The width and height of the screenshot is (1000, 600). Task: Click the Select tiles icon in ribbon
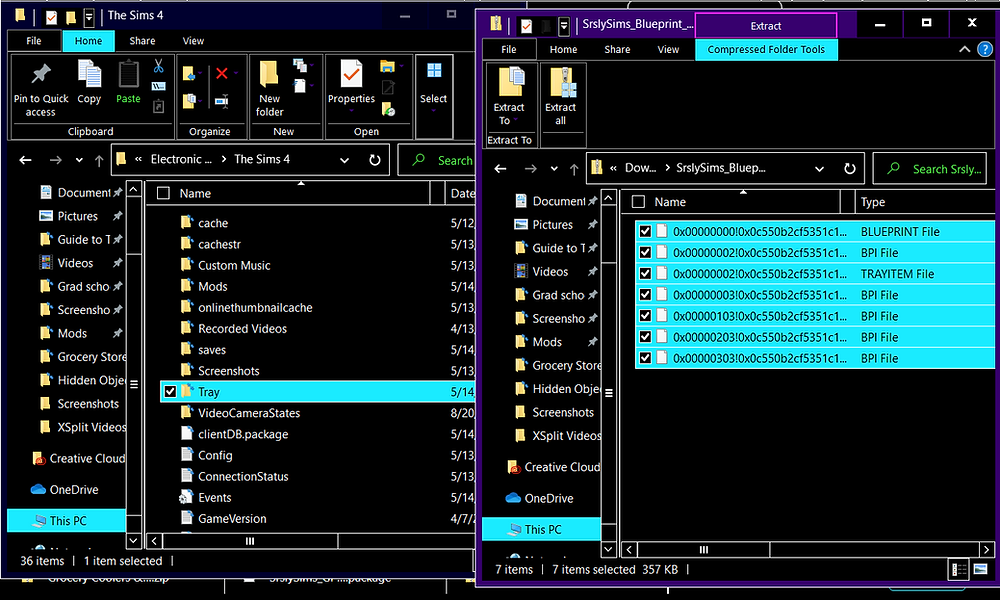click(x=434, y=71)
